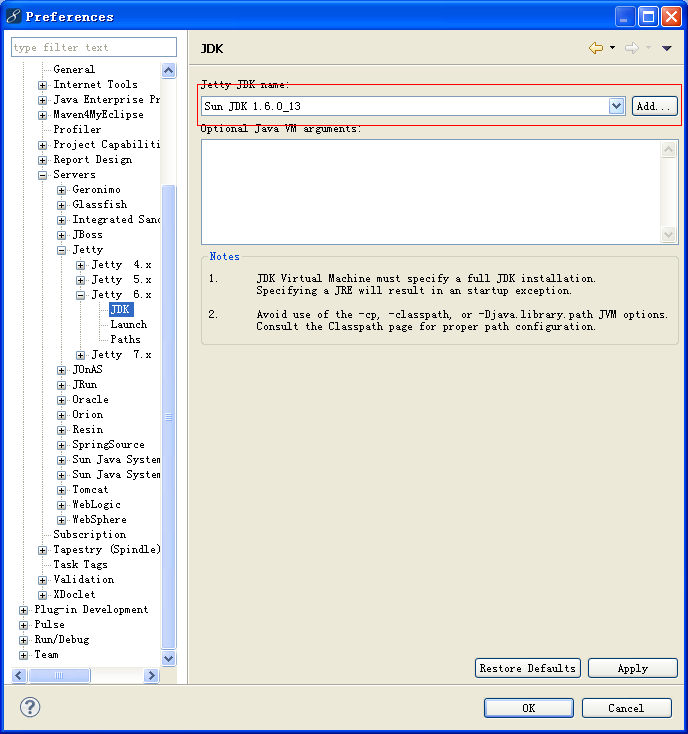Expand the WebLogic node
Viewport: 688px width, 734px height.
61,505
